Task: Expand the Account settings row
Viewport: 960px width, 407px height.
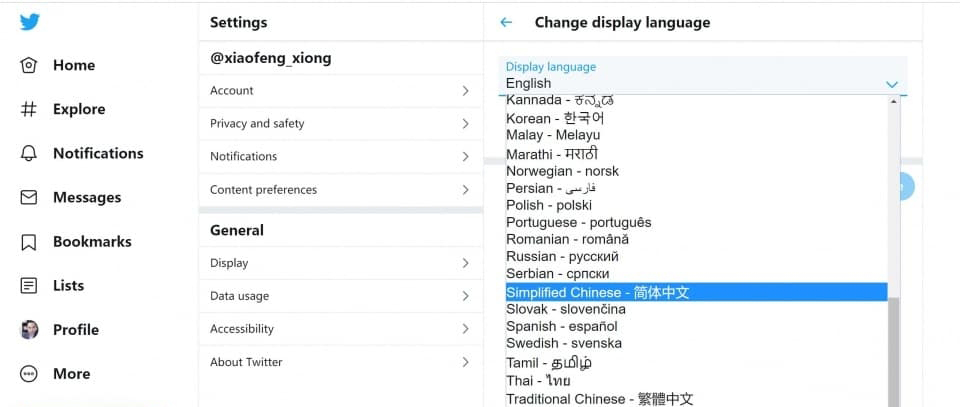Action: [340, 91]
